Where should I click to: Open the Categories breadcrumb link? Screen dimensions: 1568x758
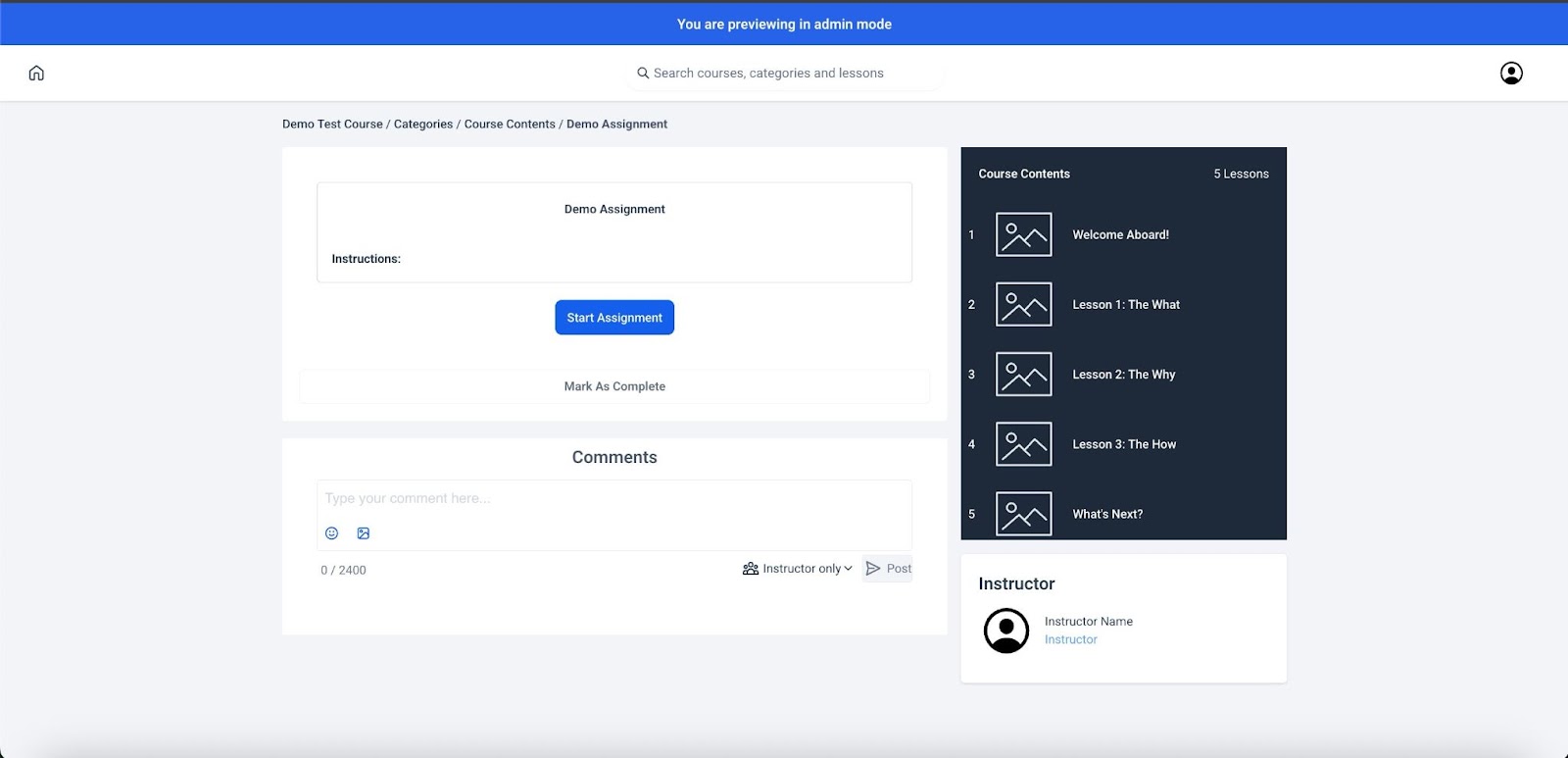(x=423, y=125)
